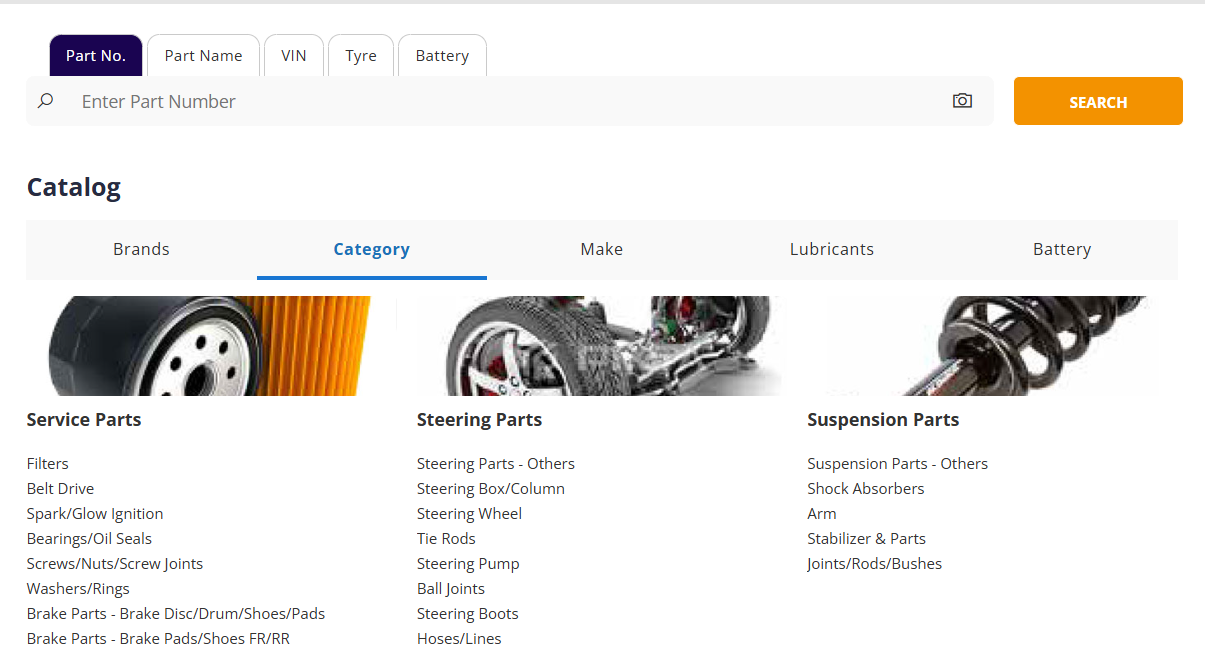Choose the Tyre search tab
Image resolution: width=1205 pixels, height=655 pixels.
click(361, 56)
